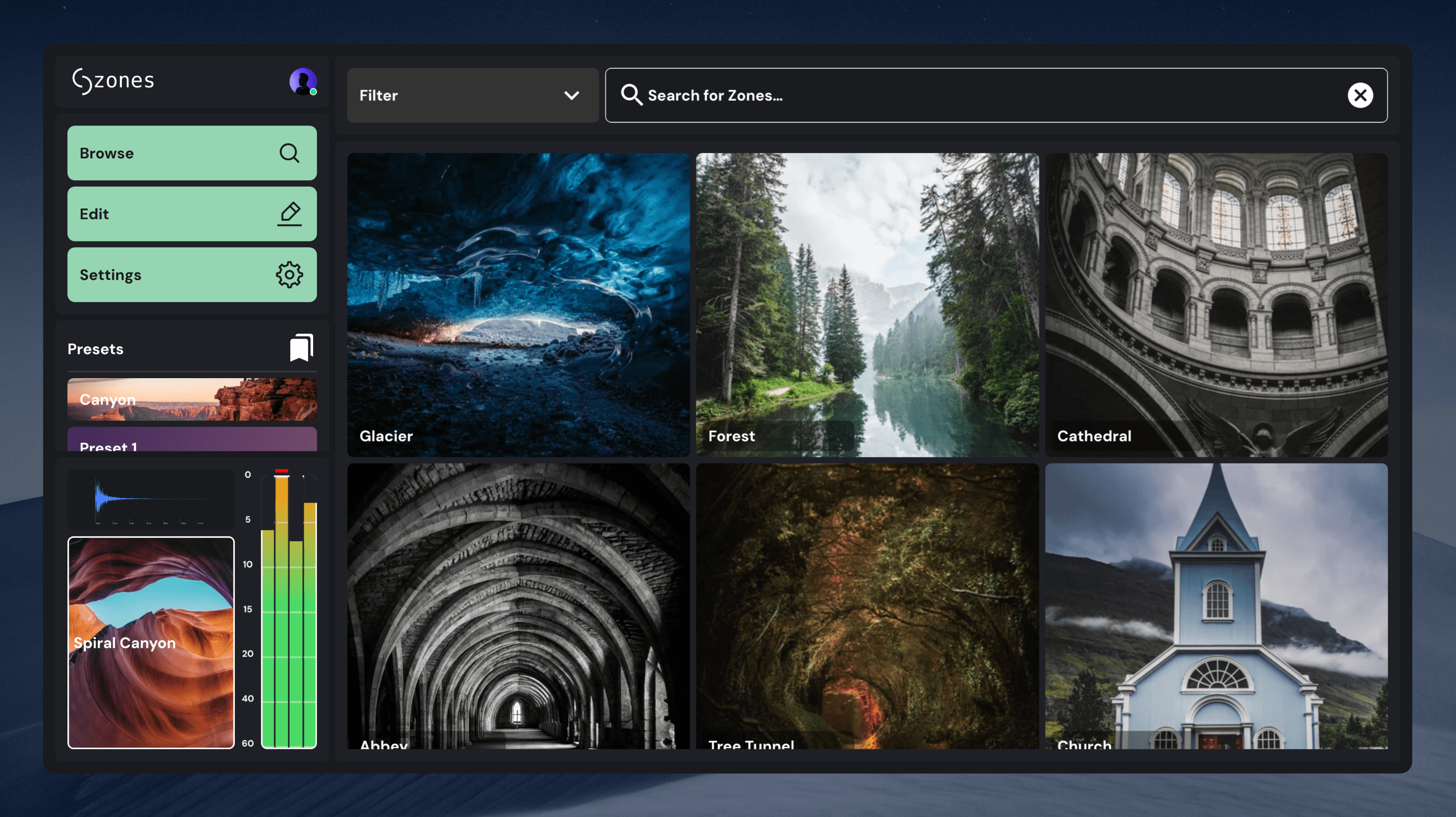Viewport: 1456px width, 817px height.
Task: Click the Zones logo
Action: (x=113, y=81)
